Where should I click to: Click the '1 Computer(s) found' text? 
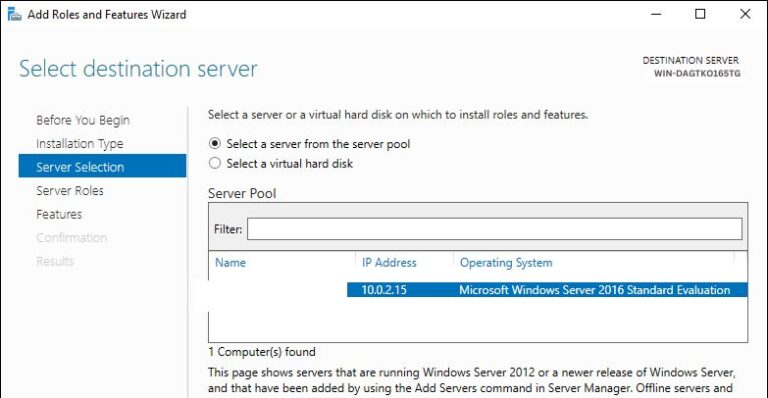click(x=262, y=352)
